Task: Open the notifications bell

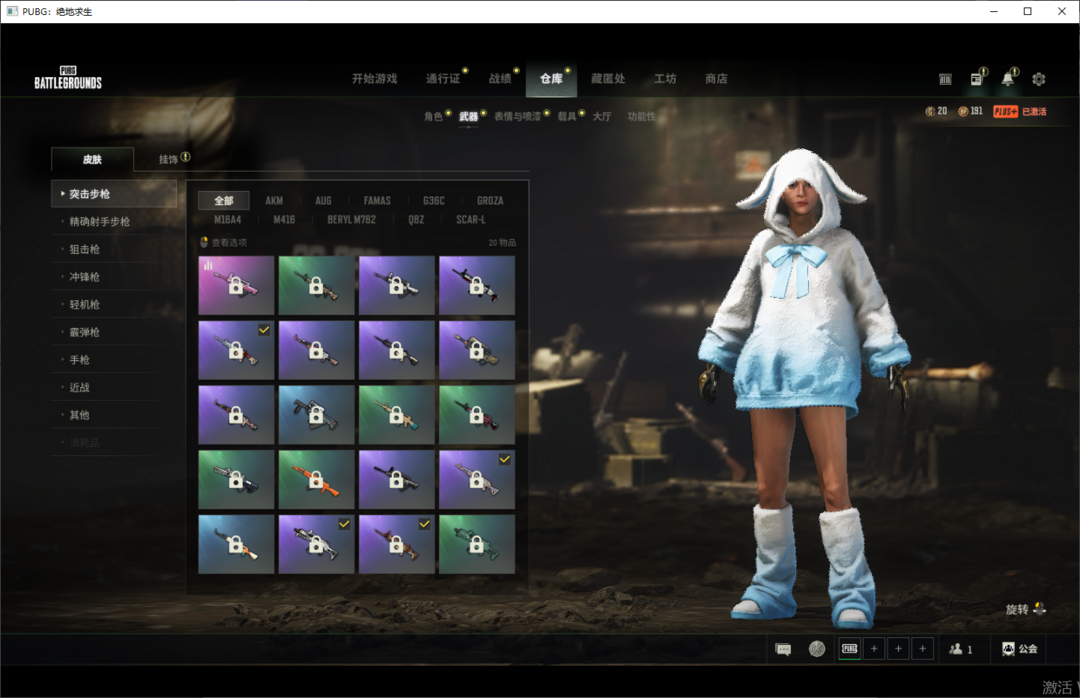Action: (1008, 79)
